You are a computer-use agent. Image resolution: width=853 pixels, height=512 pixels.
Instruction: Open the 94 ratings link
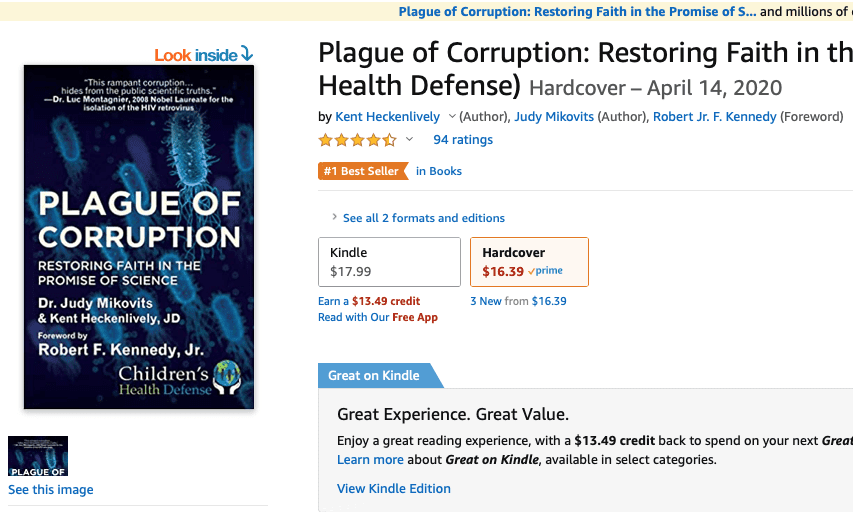[x=463, y=140]
